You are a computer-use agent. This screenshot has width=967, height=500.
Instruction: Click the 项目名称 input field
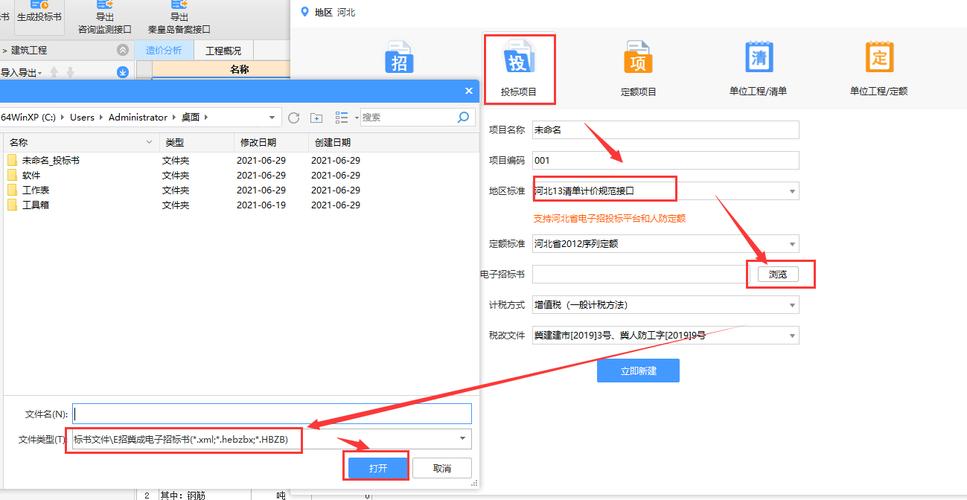(665, 129)
